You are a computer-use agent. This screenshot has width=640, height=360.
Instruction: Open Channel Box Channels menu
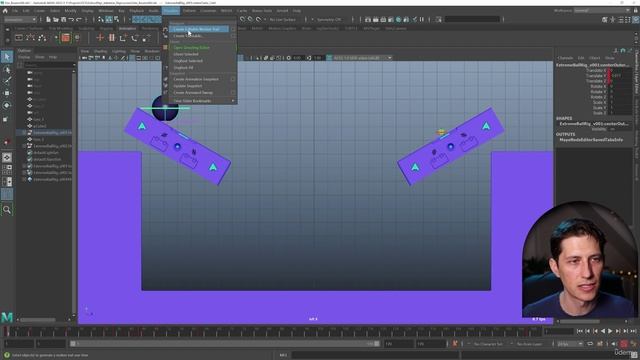coord(565,58)
